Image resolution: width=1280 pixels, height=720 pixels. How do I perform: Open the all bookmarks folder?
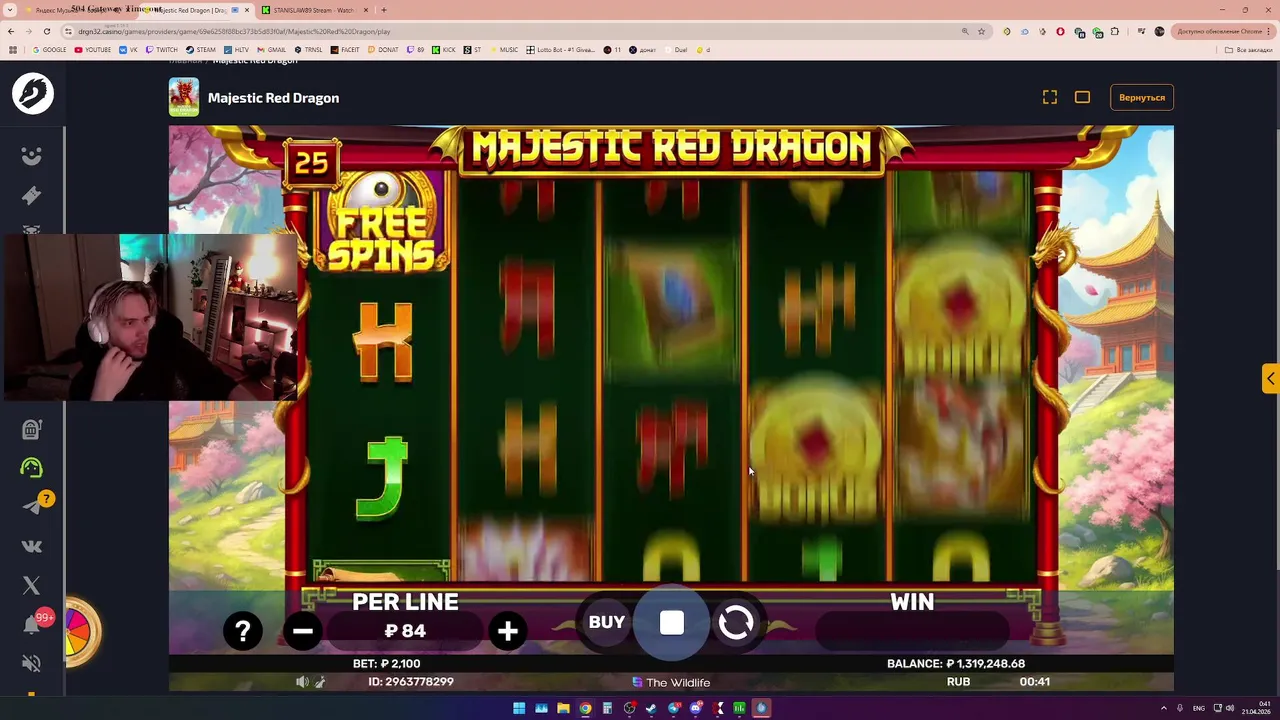(x=1250, y=49)
